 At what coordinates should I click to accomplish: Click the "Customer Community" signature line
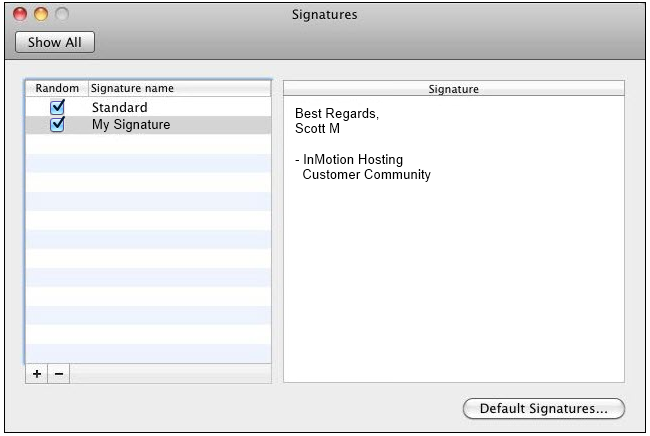[366, 175]
